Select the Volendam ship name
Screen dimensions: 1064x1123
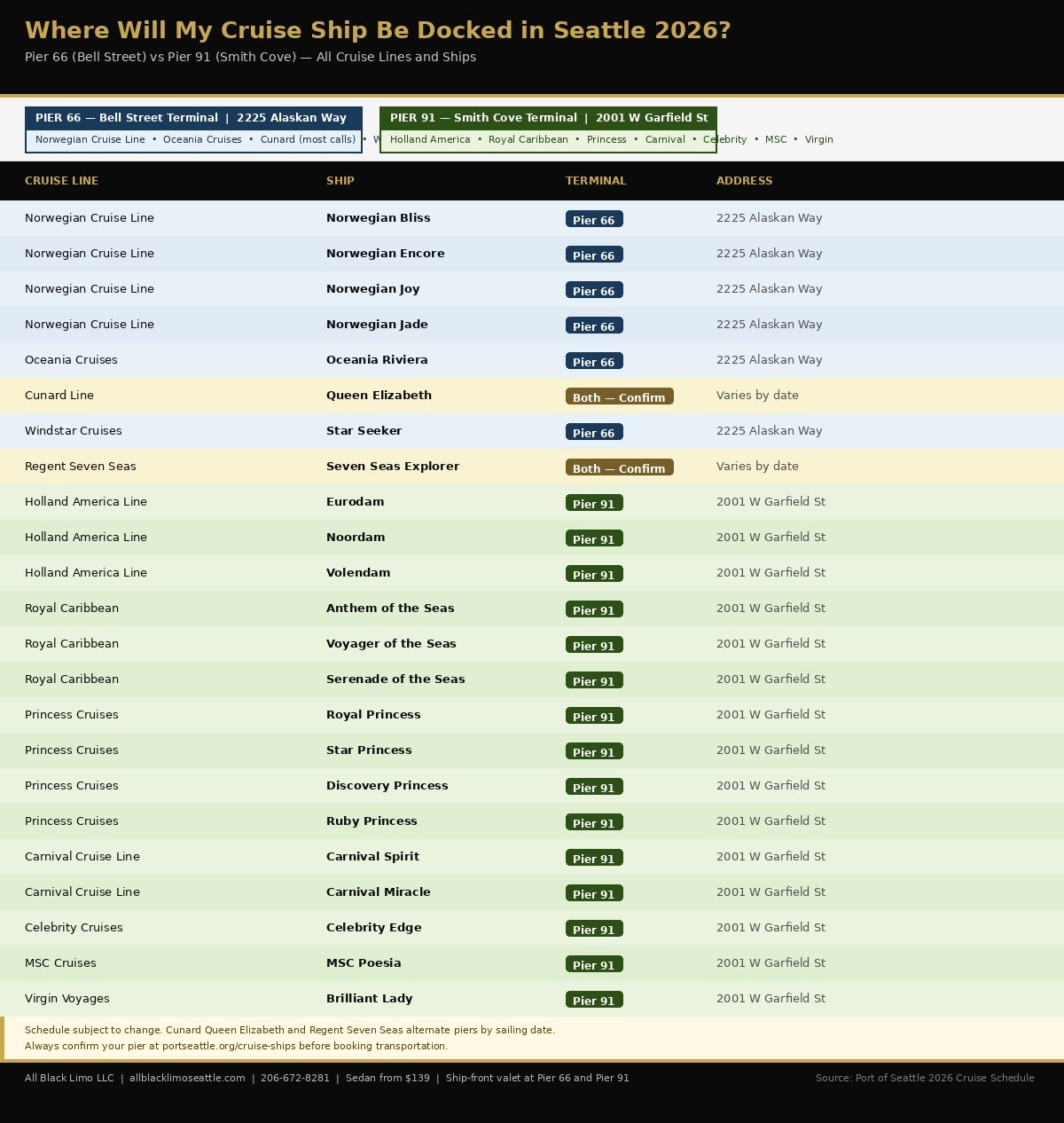[358, 573]
